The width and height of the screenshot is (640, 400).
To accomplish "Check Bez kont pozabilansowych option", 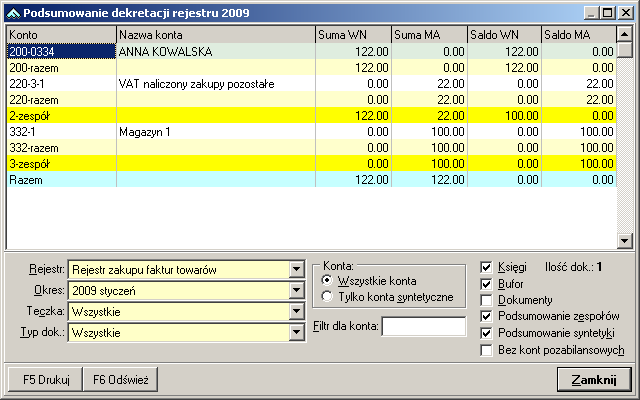I will (x=487, y=350).
